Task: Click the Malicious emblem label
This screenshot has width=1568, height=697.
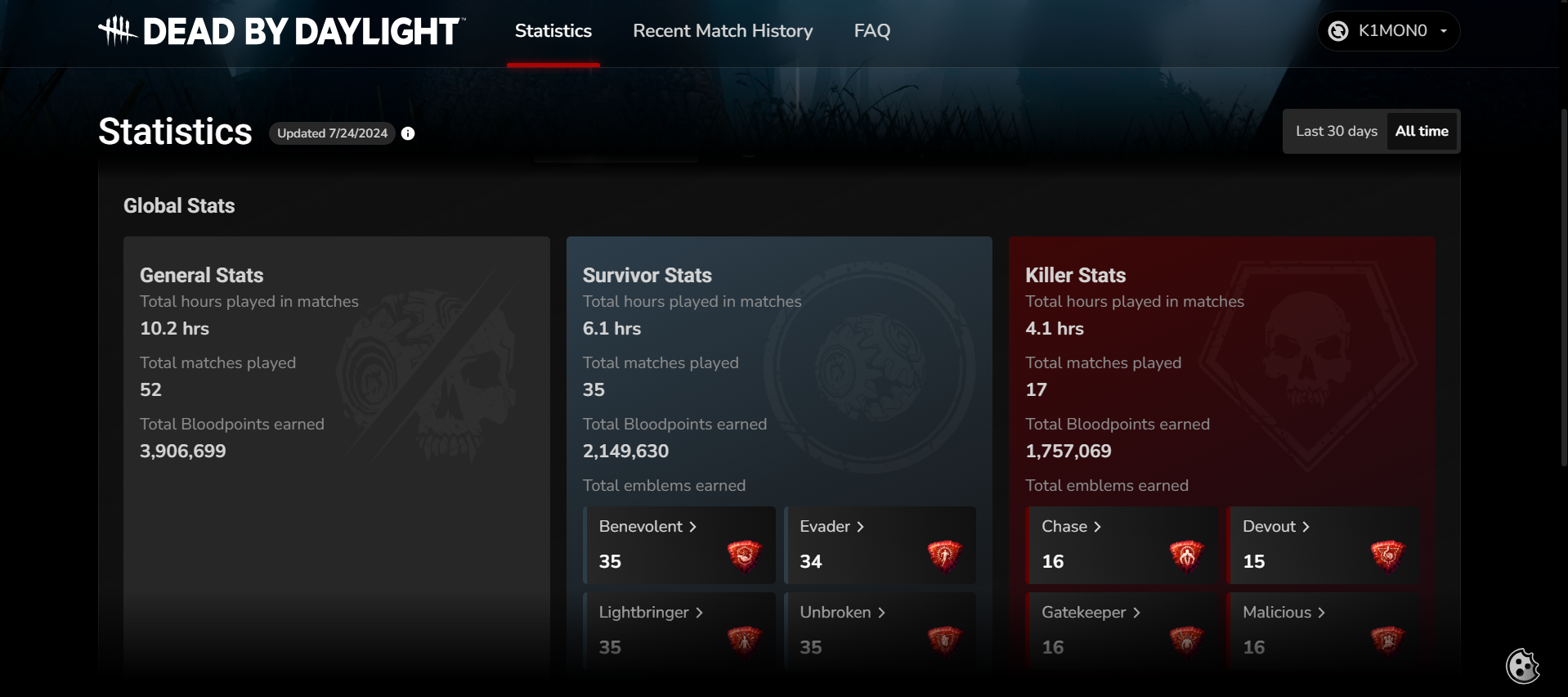Action: tap(1277, 613)
